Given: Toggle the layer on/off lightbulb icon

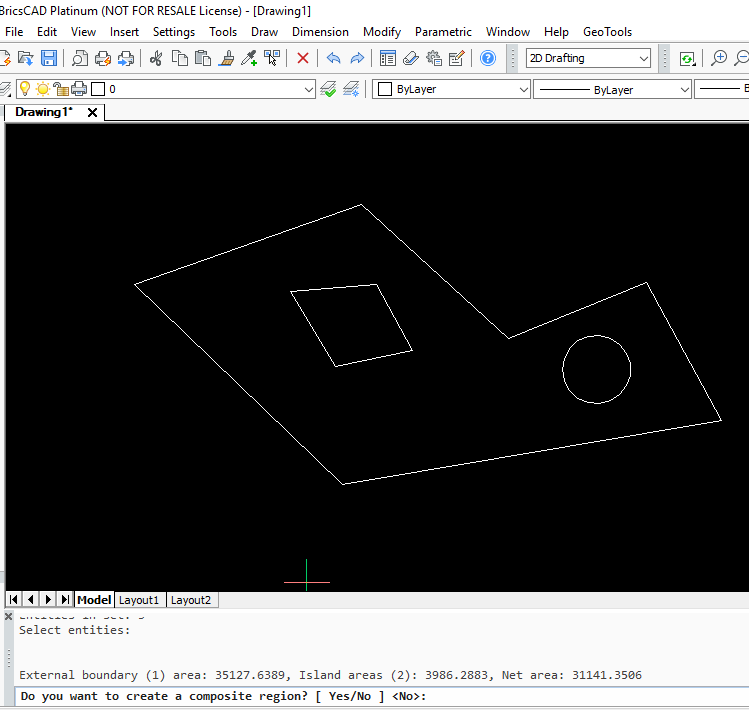Looking at the screenshot, I should [25, 89].
